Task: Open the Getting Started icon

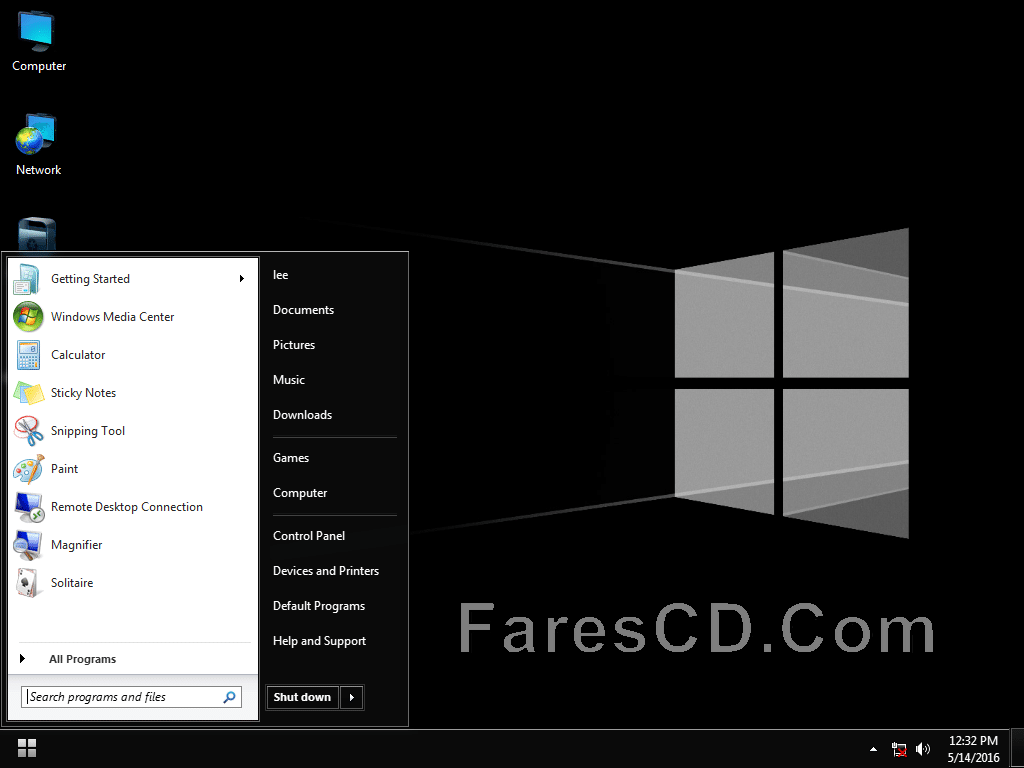Action: [x=27, y=279]
